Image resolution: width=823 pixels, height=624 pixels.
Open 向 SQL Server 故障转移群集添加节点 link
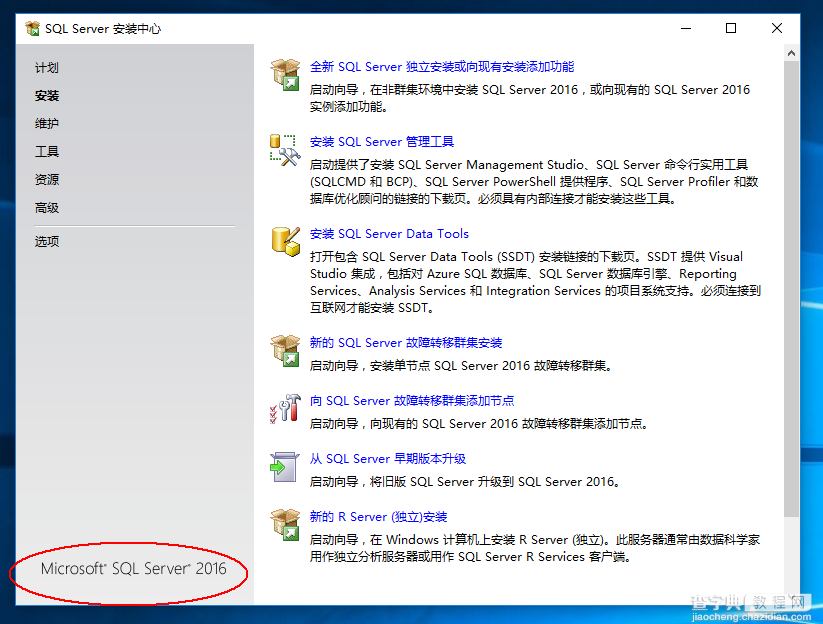(x=412, y=401)
